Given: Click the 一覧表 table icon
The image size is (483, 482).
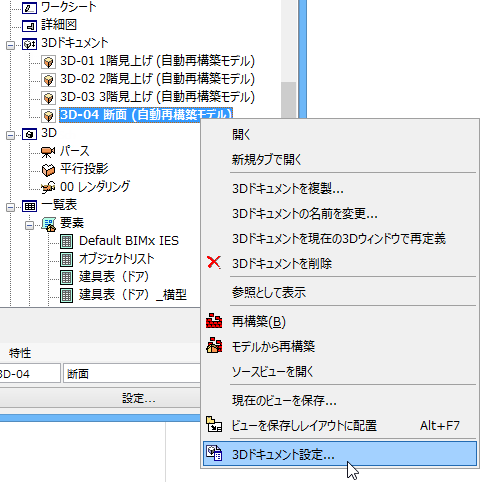Looking at the screenshot, I should (29, 206).
